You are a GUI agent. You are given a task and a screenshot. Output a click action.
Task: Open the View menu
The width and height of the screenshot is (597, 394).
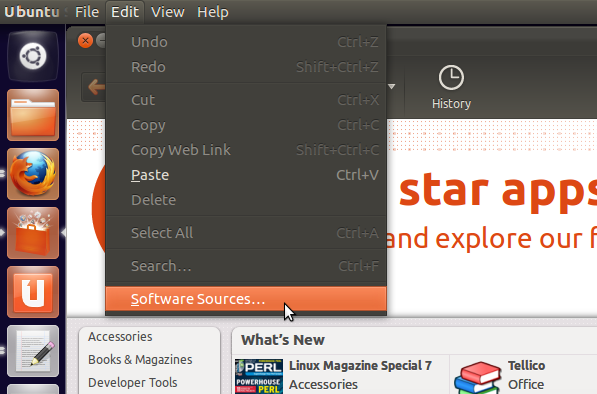click(168, 12)
